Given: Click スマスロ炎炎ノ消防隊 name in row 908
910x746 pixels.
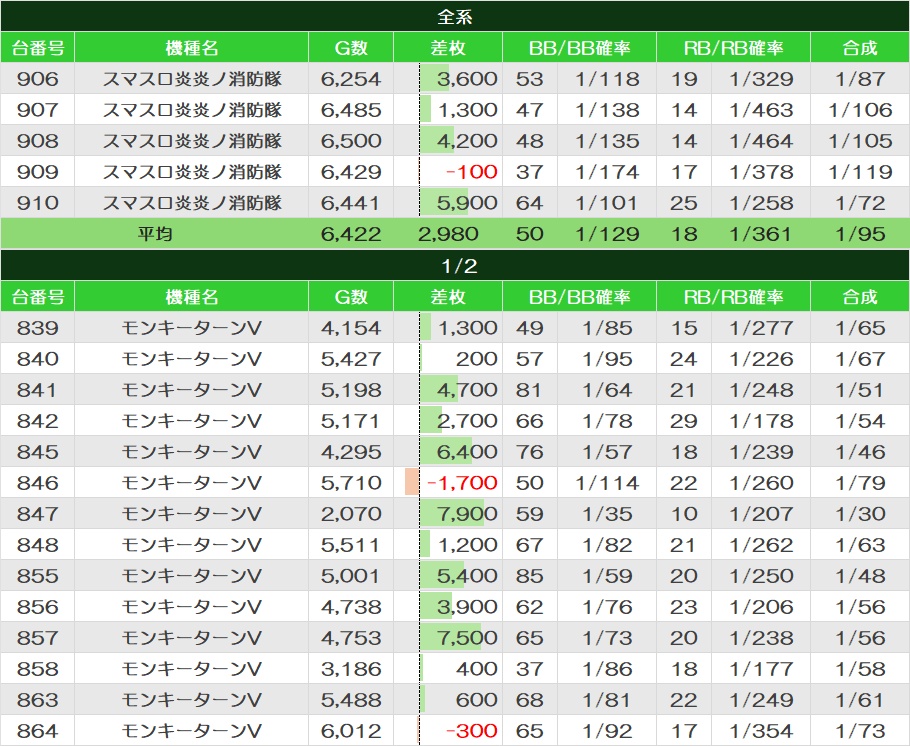Looking at the screenshot, I should (192, 140).
